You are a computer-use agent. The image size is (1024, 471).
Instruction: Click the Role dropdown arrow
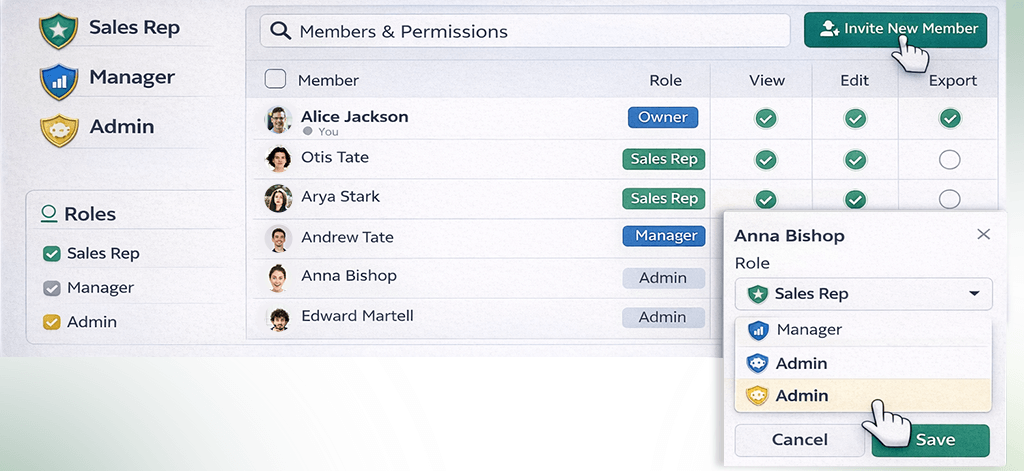(974, 294)
